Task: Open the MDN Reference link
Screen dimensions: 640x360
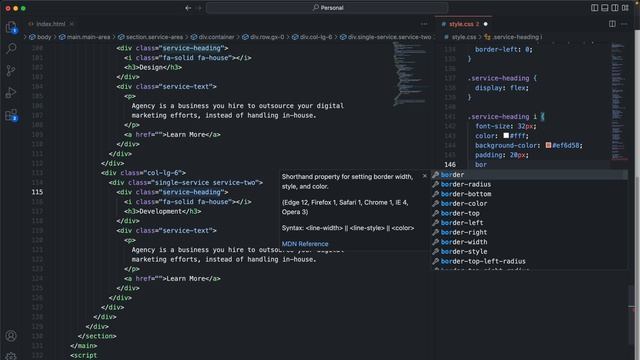Action: coord(305,244)
